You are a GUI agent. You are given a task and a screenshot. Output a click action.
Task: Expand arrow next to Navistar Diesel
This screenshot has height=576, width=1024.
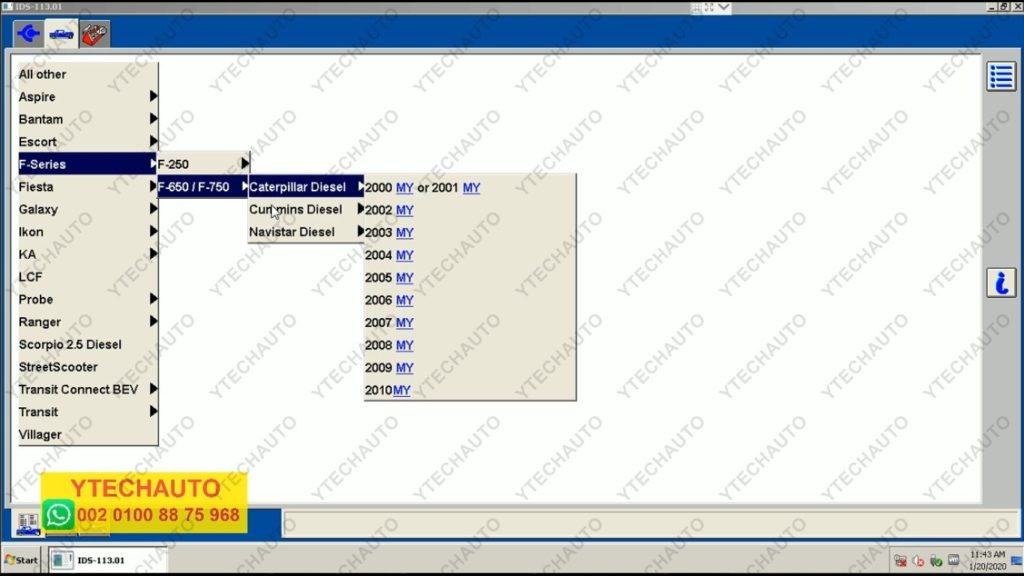pos(360,231)
